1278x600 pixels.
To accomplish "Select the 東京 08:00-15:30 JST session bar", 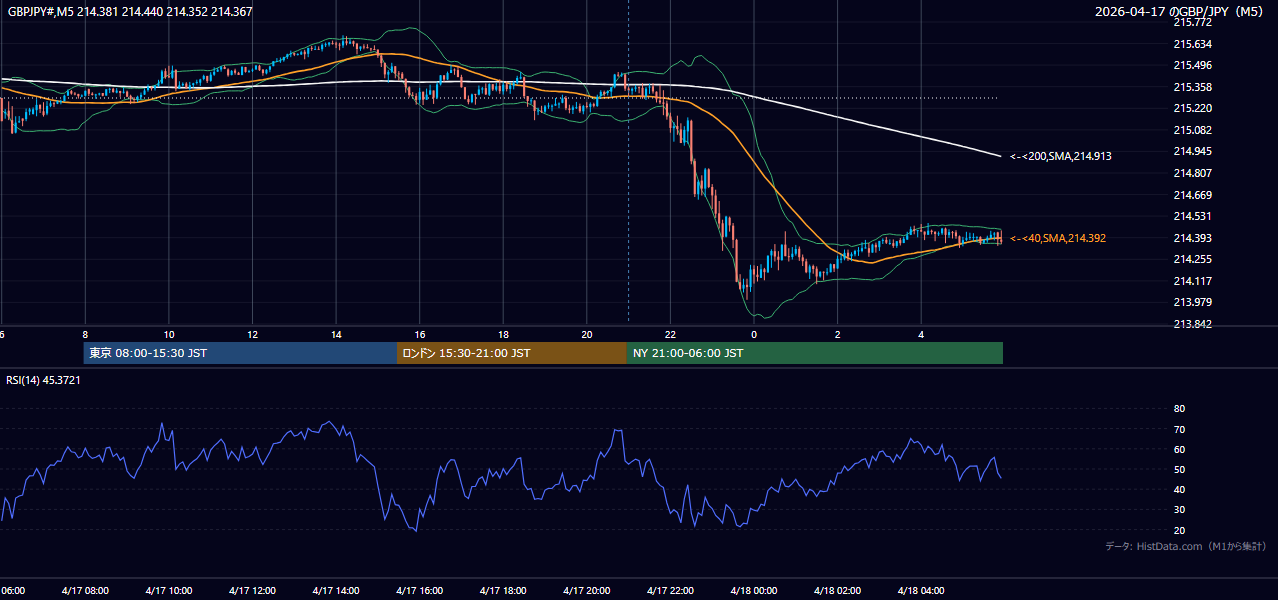I will pos(240,353).
